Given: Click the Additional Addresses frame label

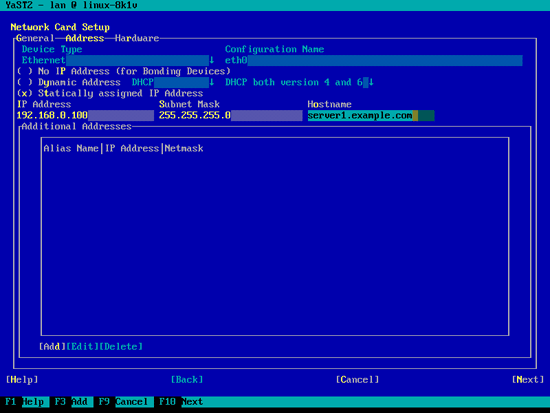Looking at the screenshot, I should 76,126.
